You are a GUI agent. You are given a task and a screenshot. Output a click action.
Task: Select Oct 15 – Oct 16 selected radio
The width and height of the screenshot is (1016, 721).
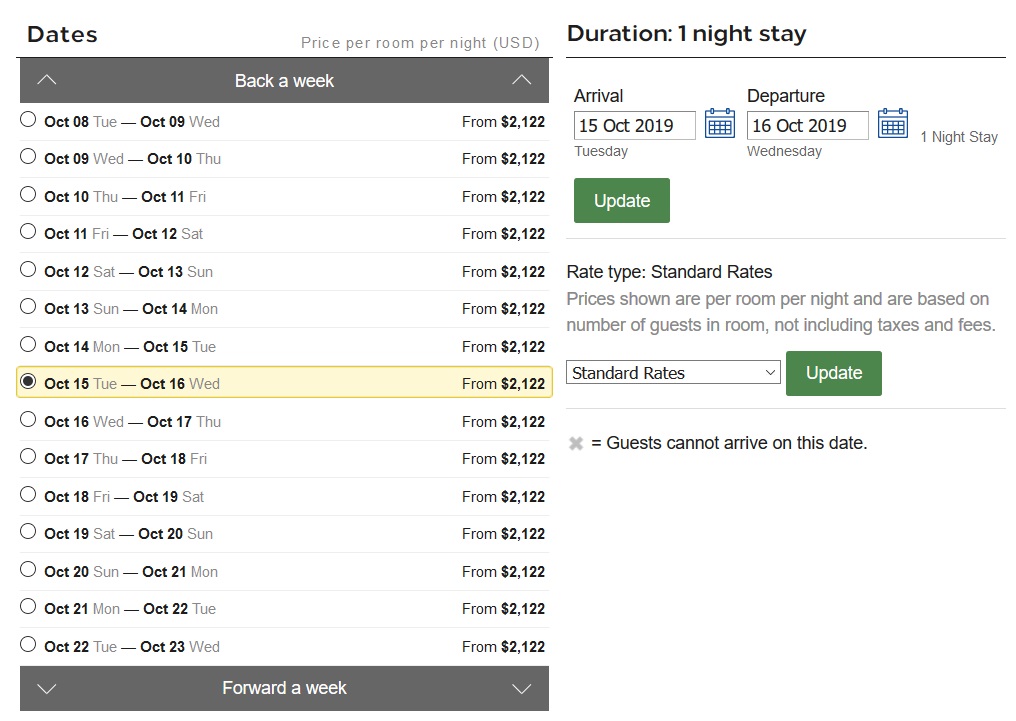pyautogui.click(x=28, y=381)
